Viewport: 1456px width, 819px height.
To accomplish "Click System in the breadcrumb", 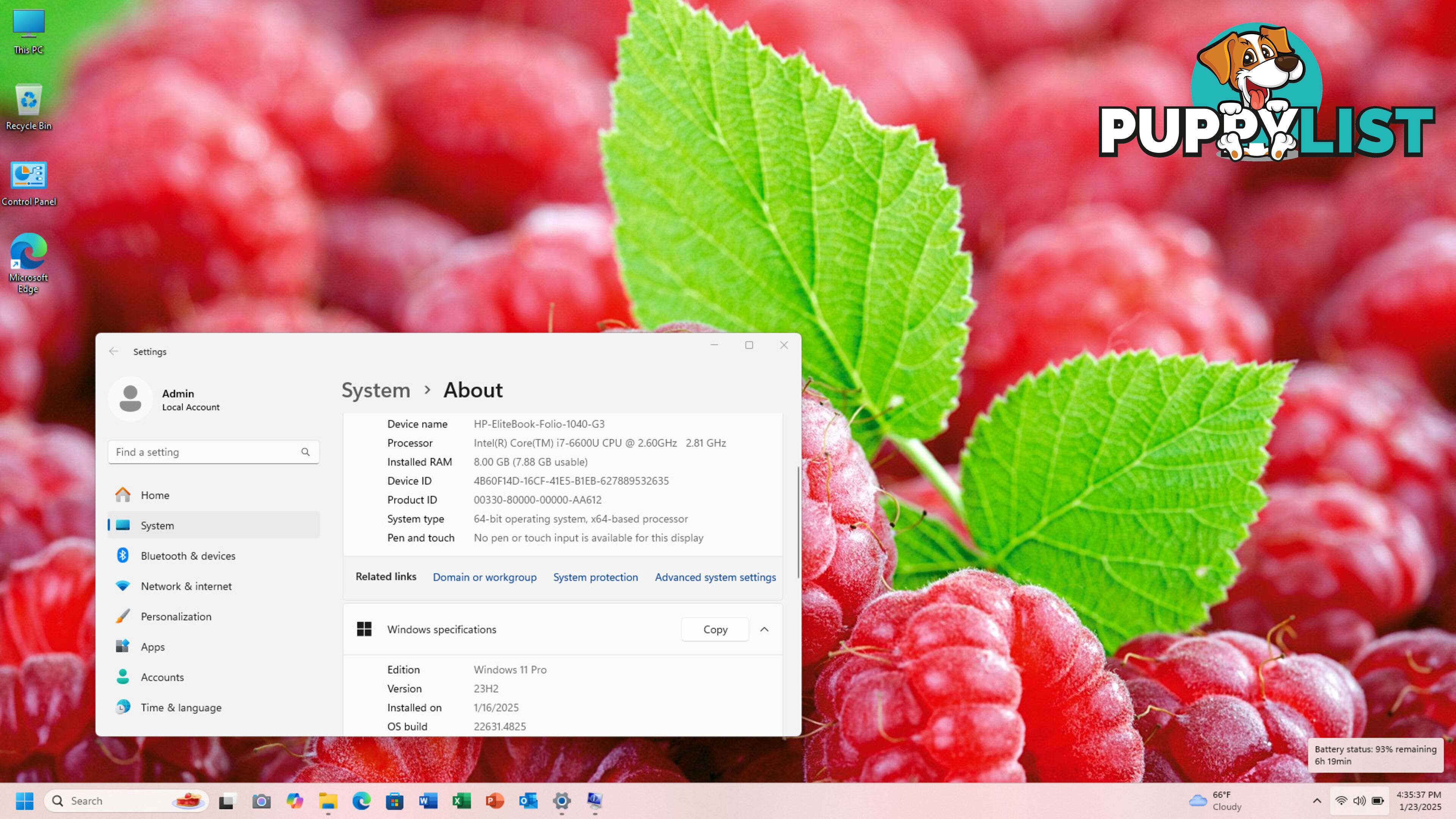I will 376,390.
